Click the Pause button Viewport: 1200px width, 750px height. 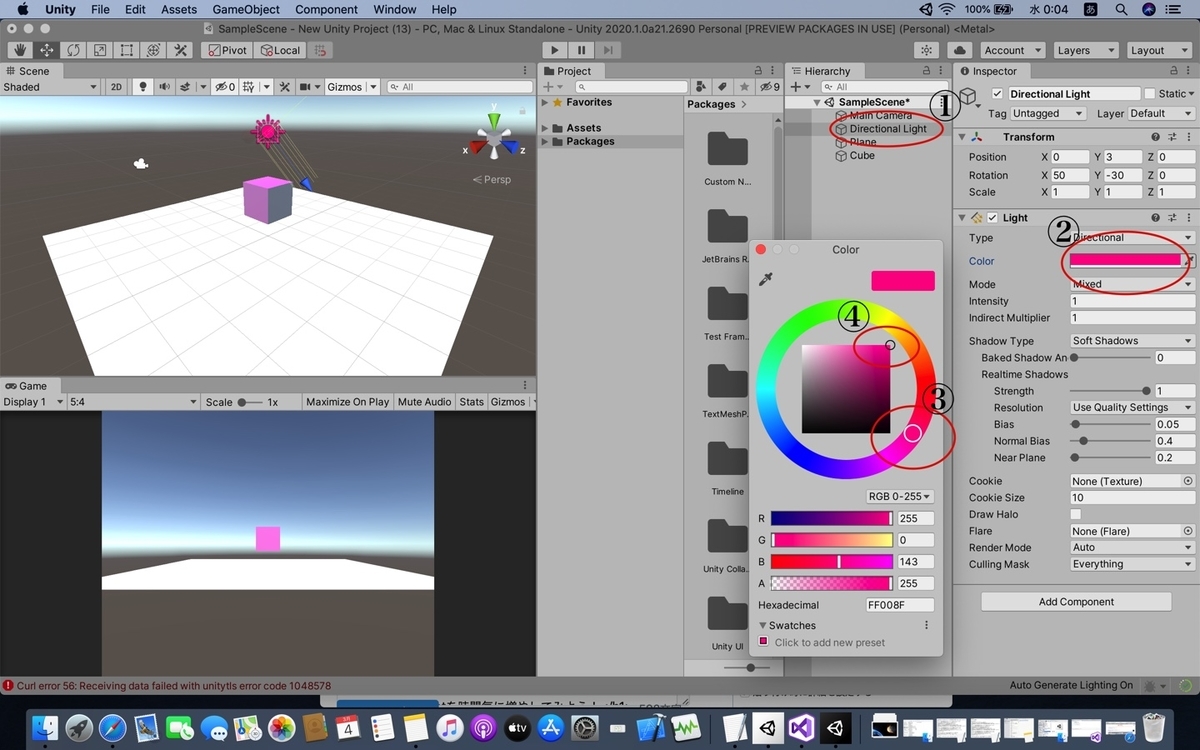pos(581,50)
